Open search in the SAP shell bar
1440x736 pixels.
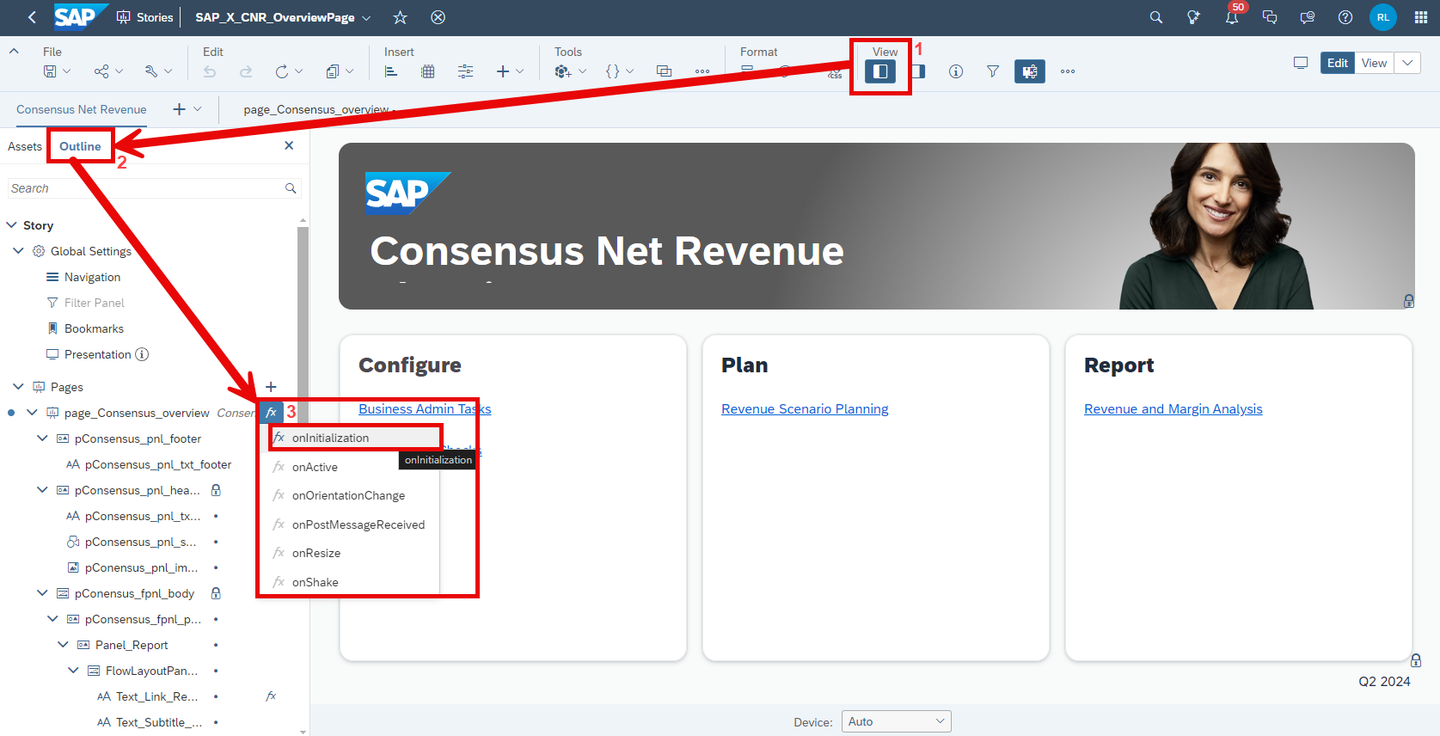click(1156, 17)
